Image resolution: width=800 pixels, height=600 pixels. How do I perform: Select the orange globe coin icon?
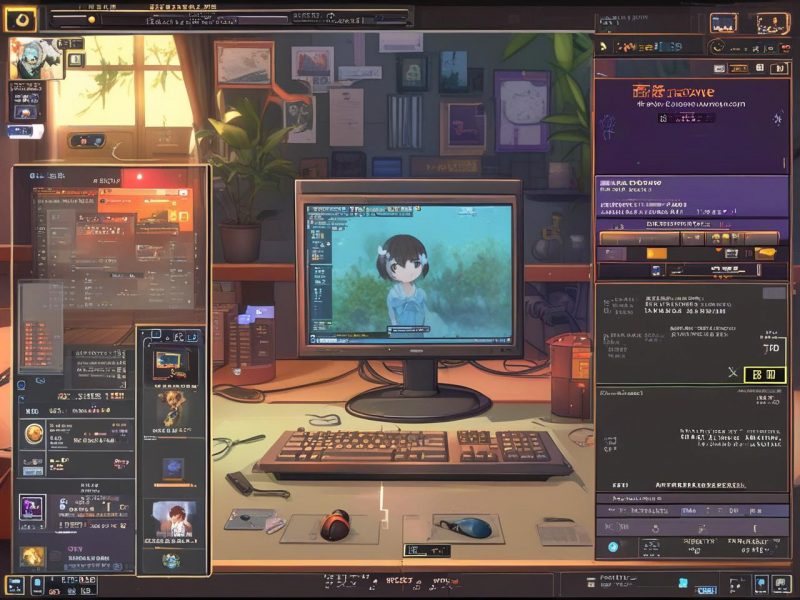(x=34, y=434)
